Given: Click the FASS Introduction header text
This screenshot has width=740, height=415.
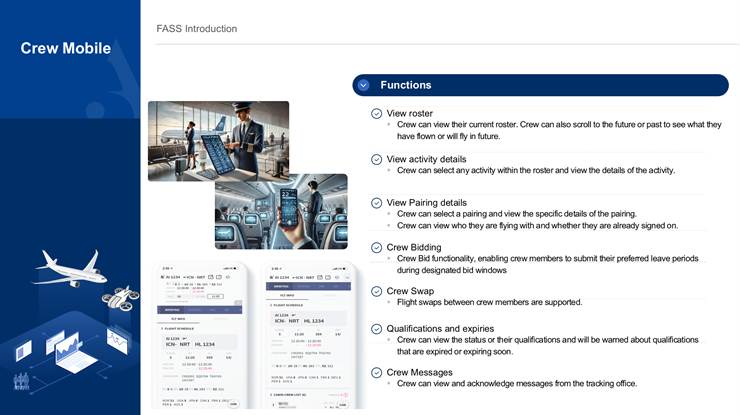Looking at the screenshot, I should 197,29.
